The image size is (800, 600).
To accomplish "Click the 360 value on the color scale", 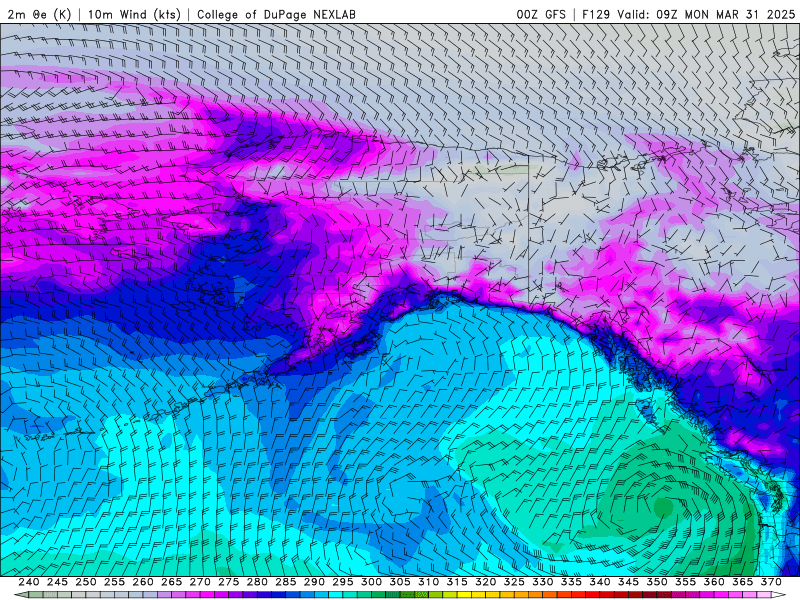I will coord(714,582).
